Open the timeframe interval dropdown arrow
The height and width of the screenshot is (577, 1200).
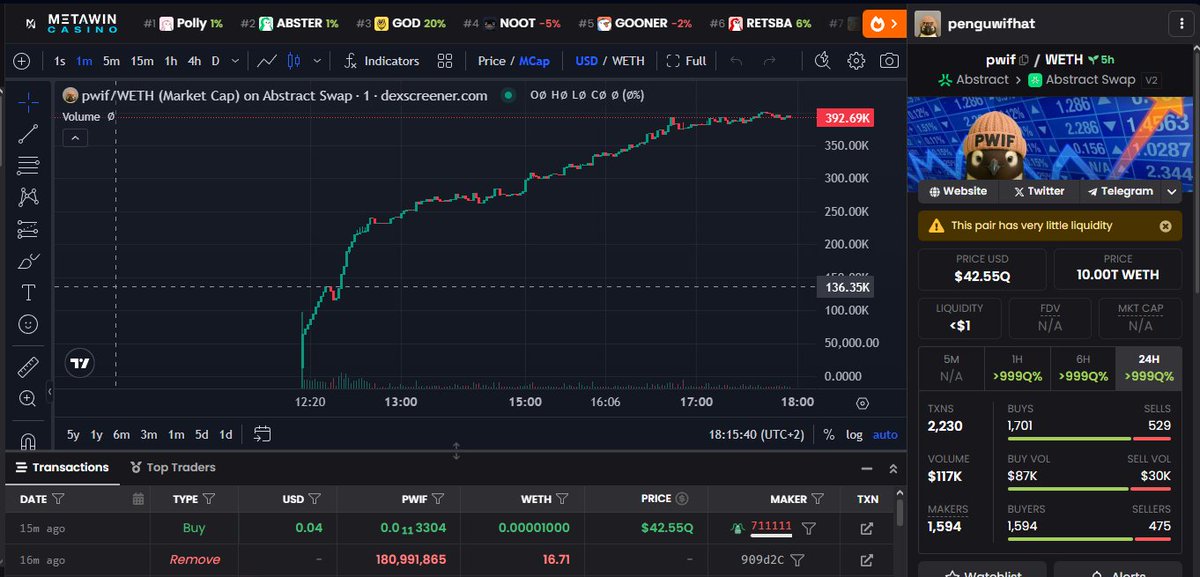(235, 61)
